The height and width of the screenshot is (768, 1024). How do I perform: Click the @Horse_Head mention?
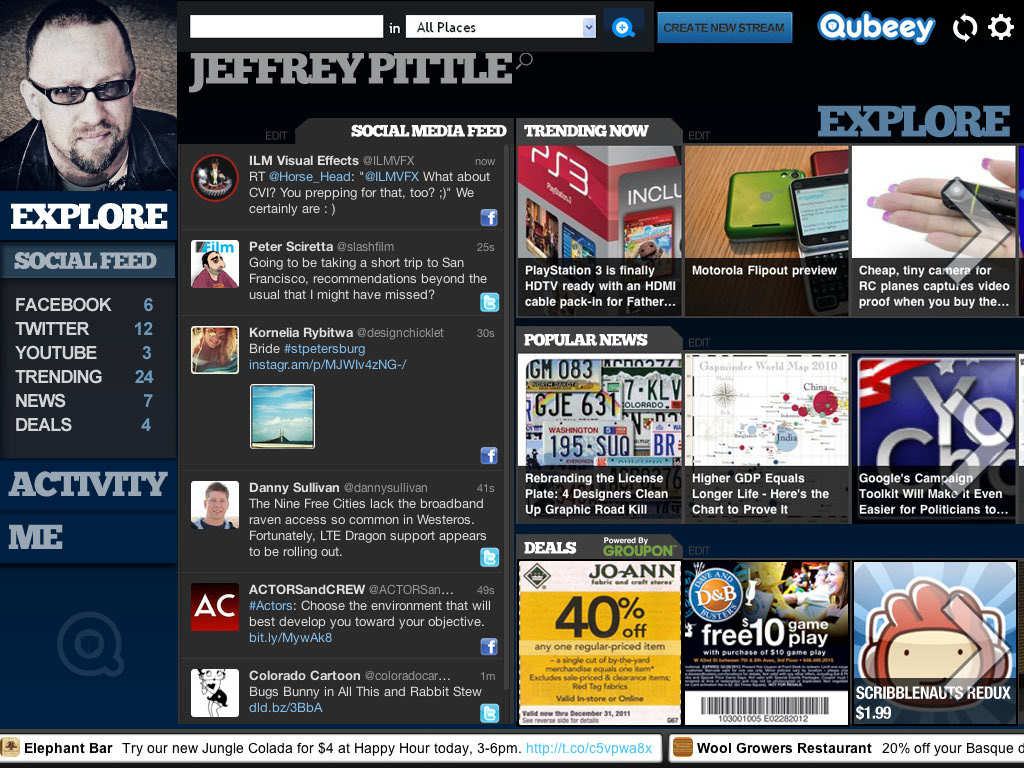click(310, 176)
